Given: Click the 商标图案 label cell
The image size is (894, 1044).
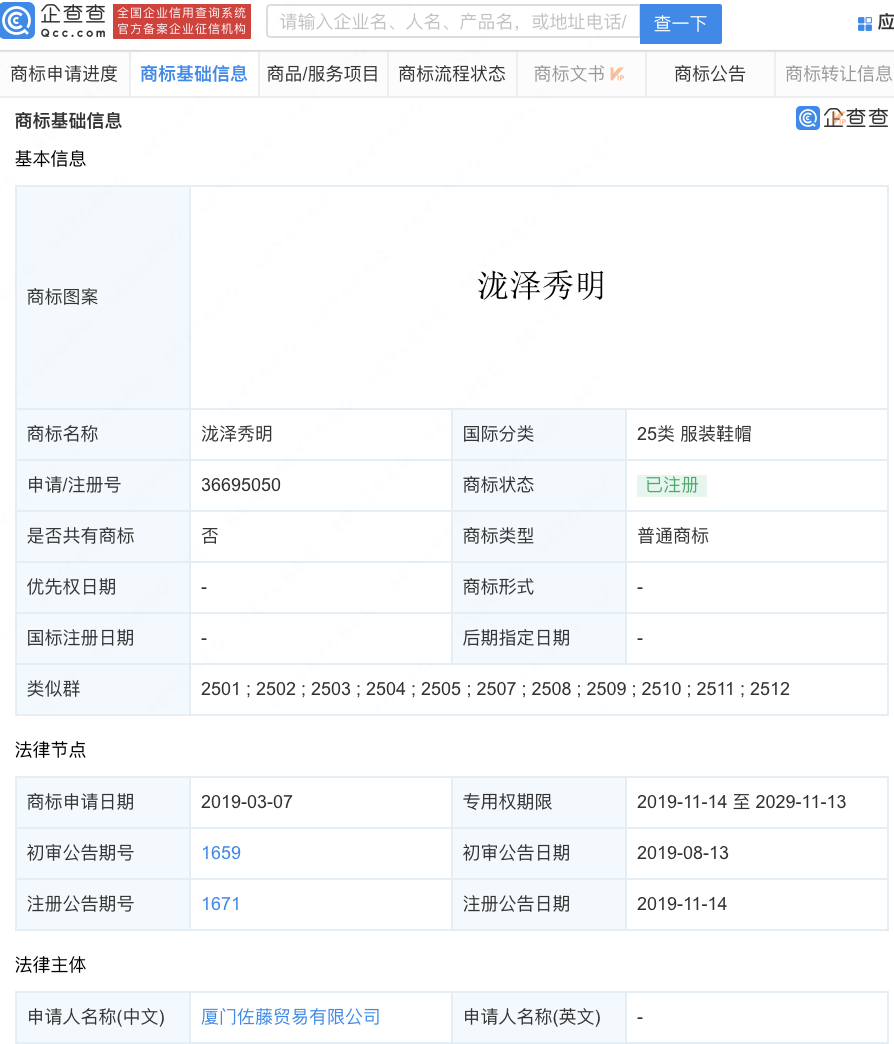Looking at the screenshot, I should 103,297.
